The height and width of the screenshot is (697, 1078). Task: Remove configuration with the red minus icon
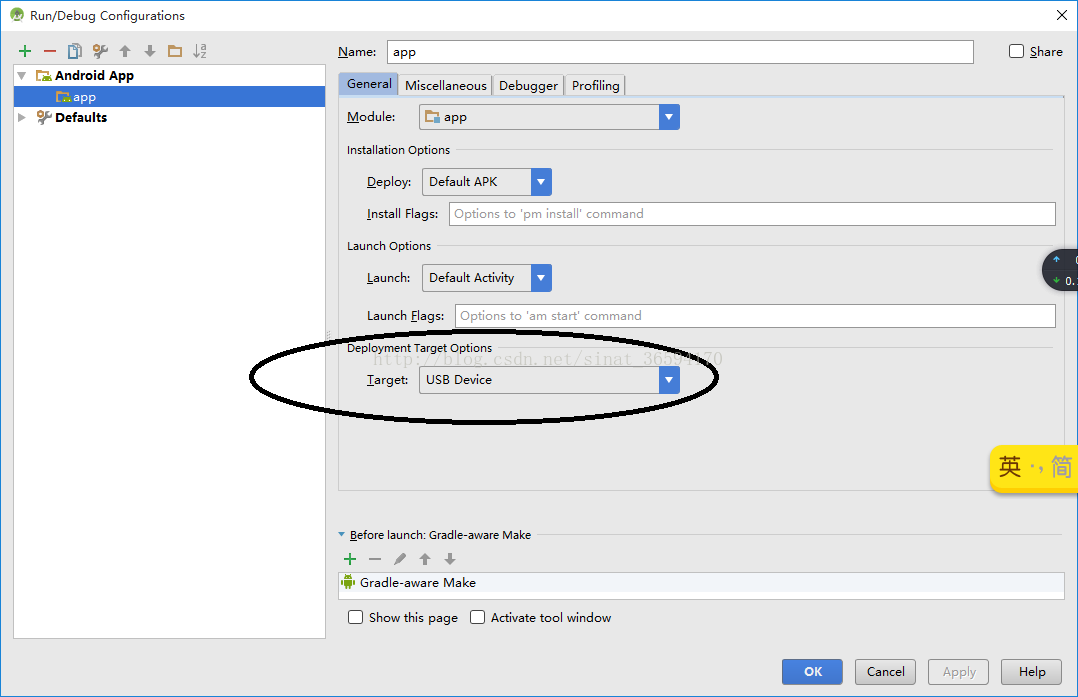pos(50,51)
